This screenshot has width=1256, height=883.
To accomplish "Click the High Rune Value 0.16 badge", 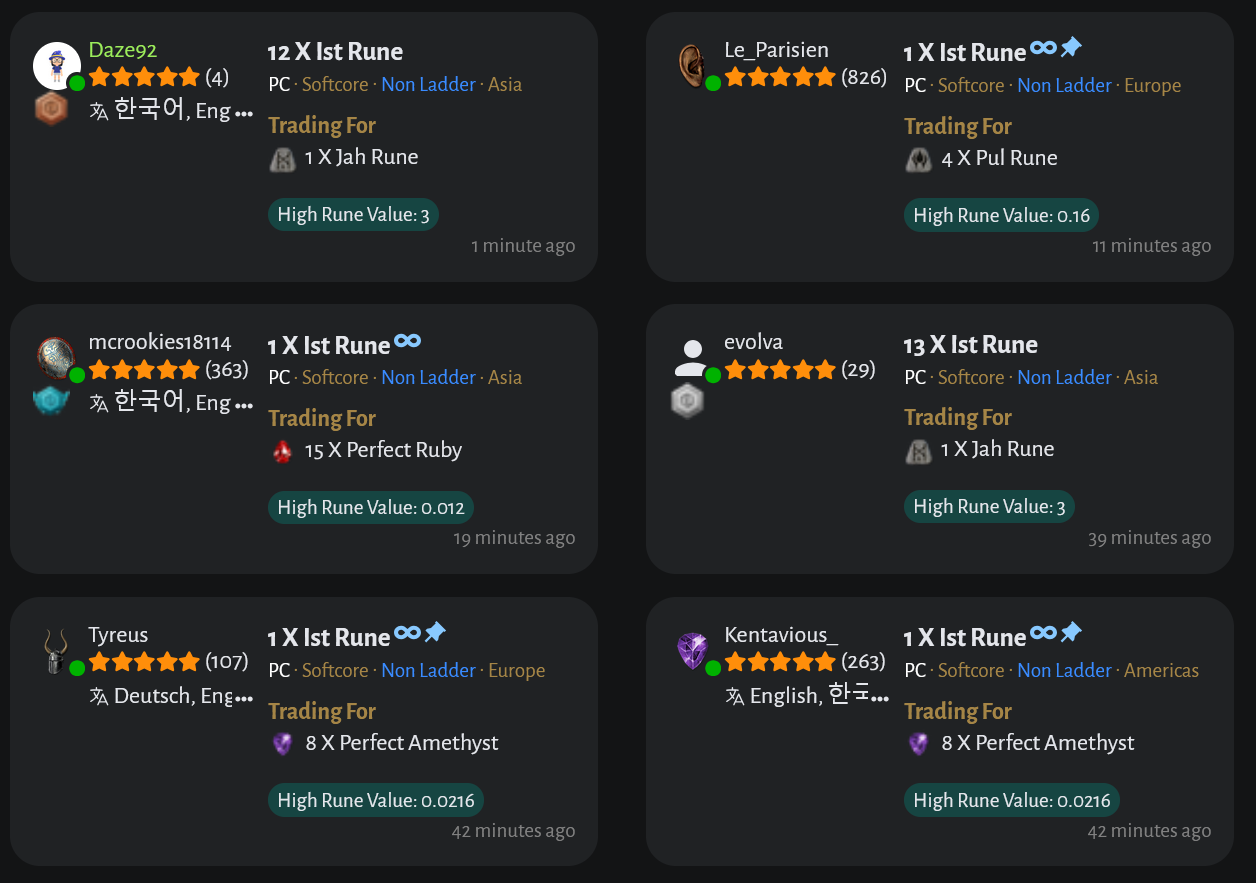I will [1001, 216].
